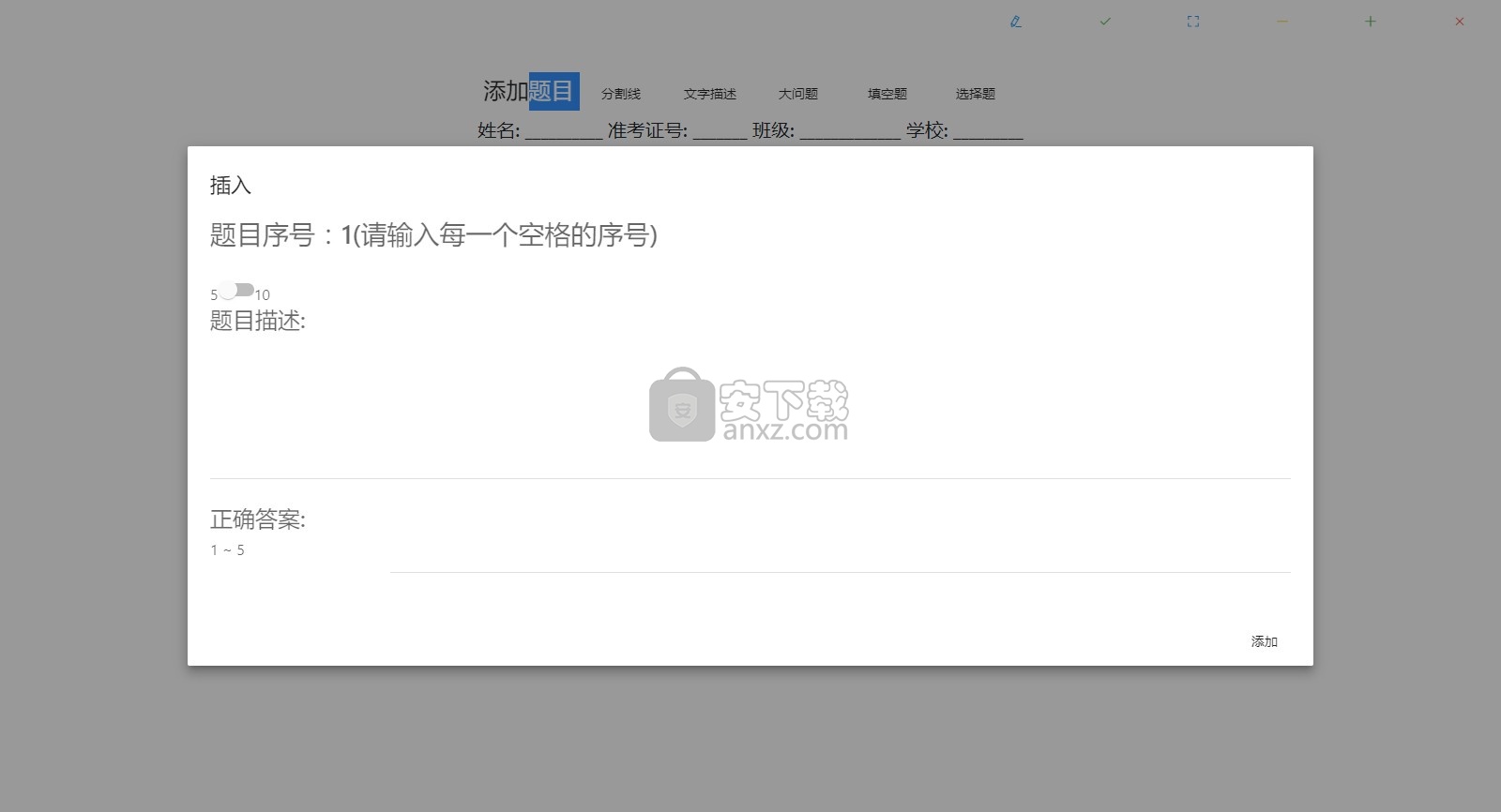This screenshot has height=812, width=1501.
Task: Click the 准考证号 label
Action: pos(647,130)
